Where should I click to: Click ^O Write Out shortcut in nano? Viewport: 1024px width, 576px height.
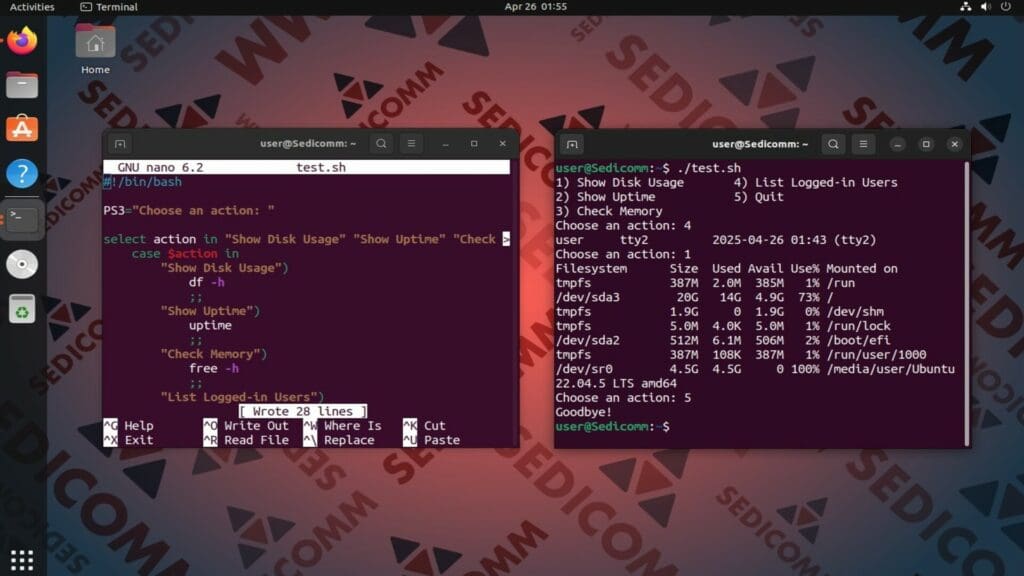click(x=246, y=426)
